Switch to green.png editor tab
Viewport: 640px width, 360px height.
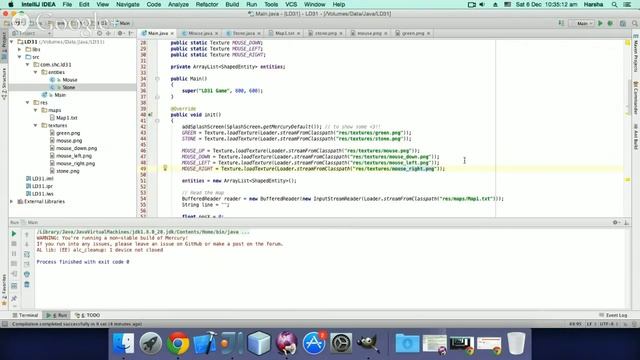pos(413,33)
